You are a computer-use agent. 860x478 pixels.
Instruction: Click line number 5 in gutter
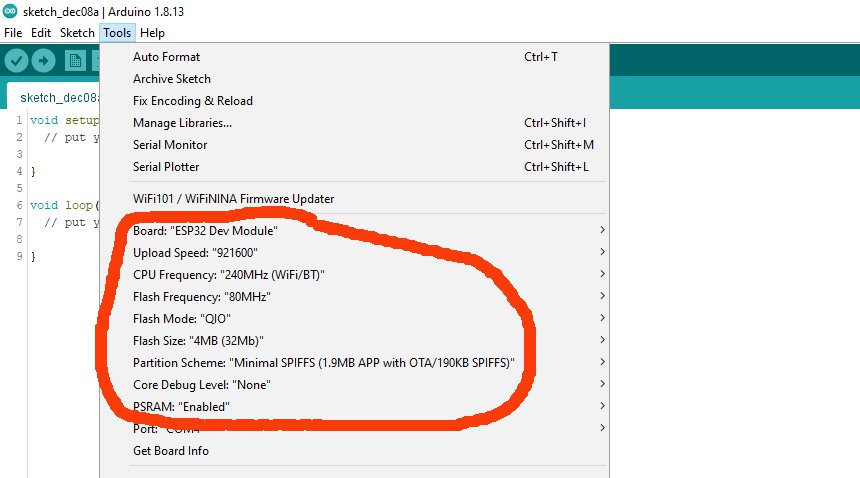[19, 188]
